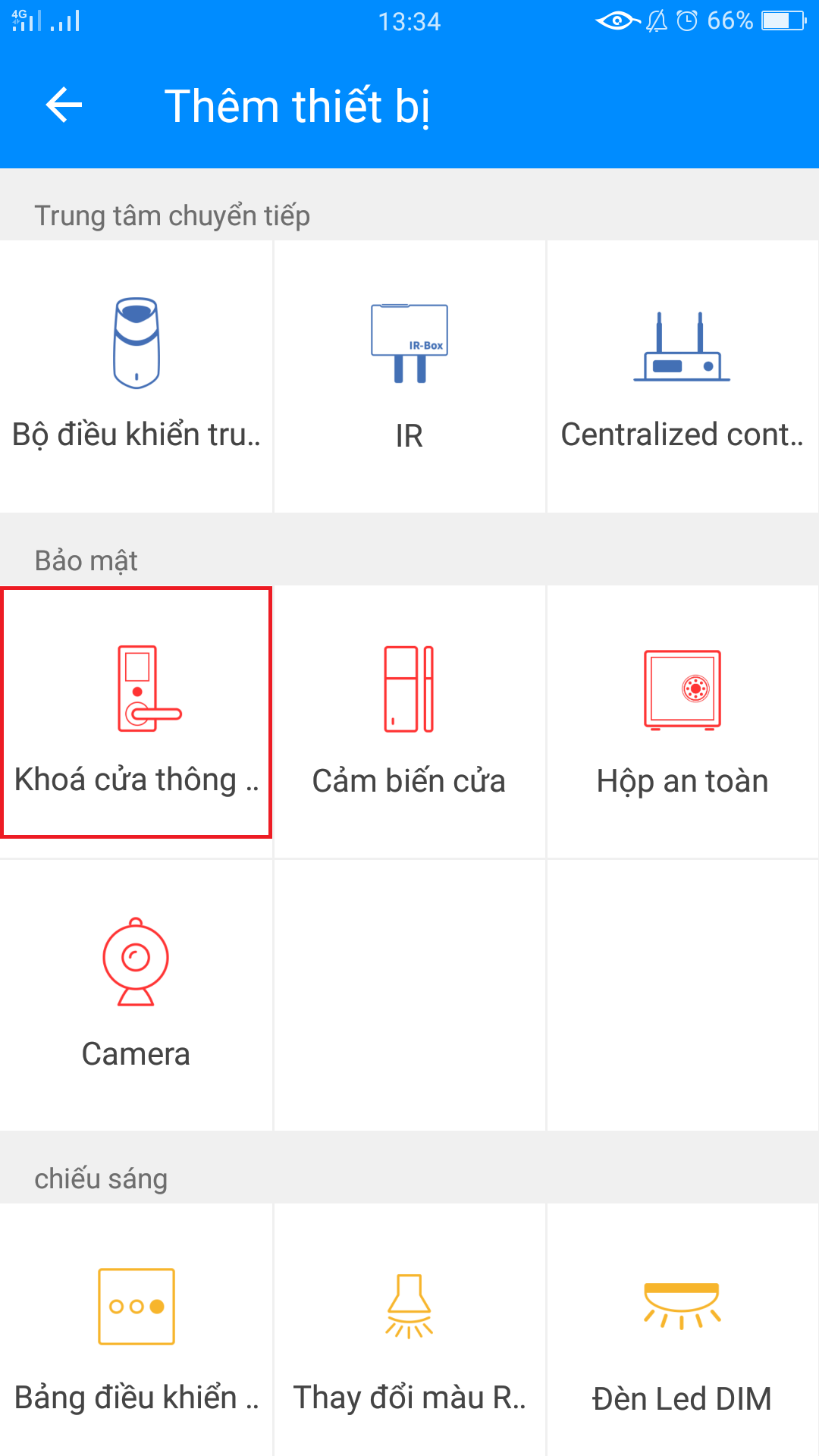This screenshot has width=819, height=1456.
Task: Tap the battery indicator in status bar
Action: point(784,20)
